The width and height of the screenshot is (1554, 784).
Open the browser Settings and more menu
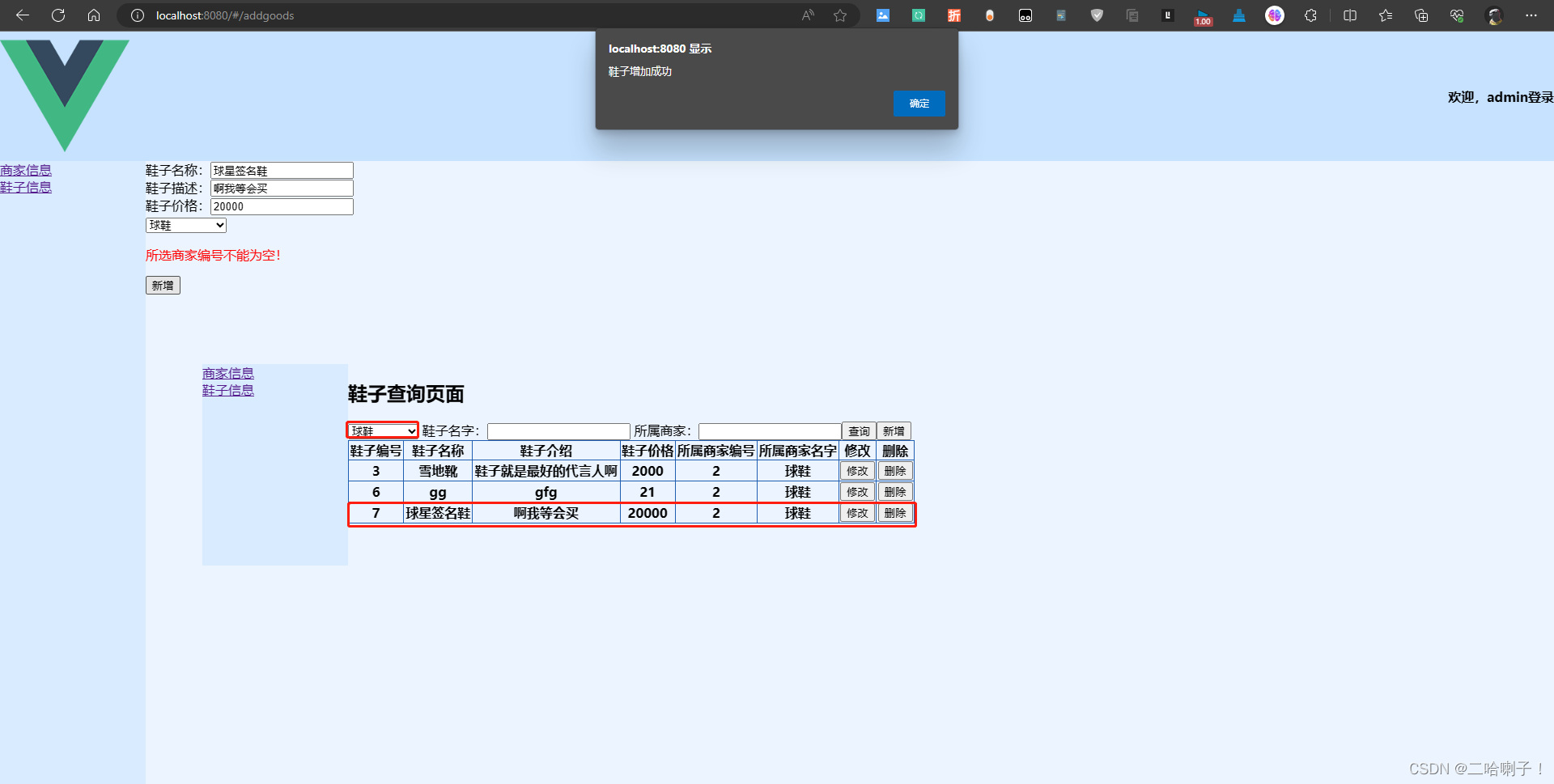pos(1531,15)
